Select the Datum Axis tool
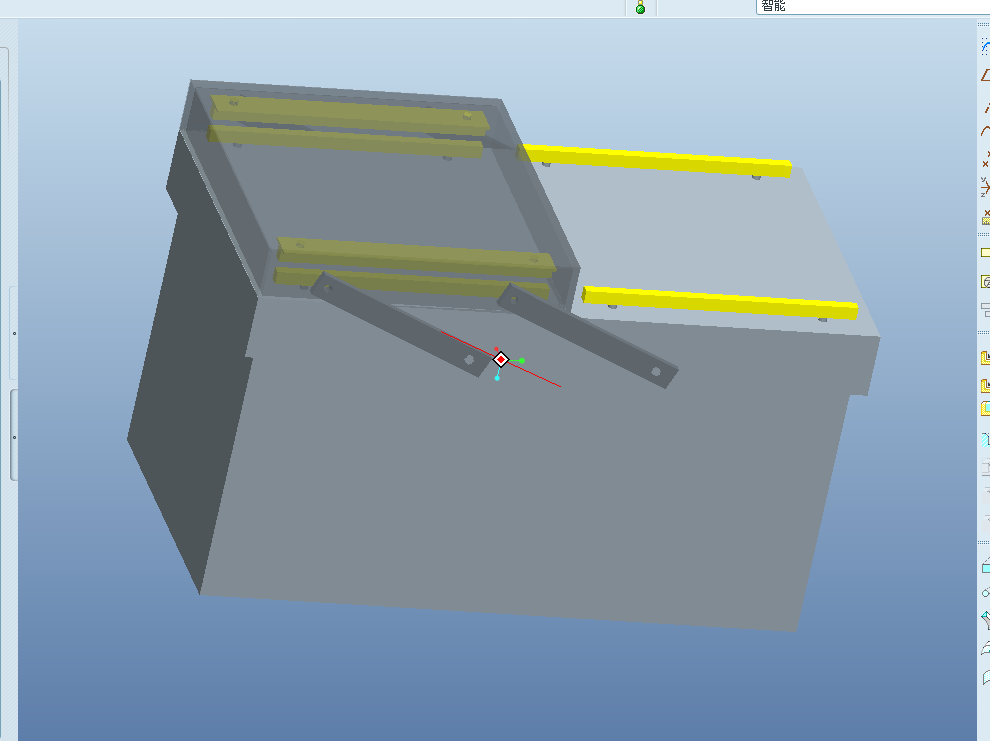The width and height of the screenshot is (990, 741). (x=986, y=108)
